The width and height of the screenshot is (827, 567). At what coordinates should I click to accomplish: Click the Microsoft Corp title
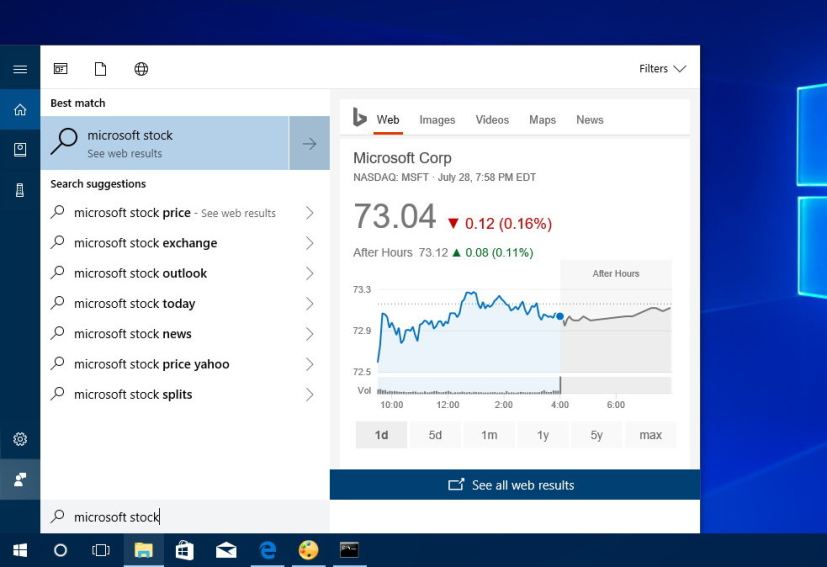point(402,158)
